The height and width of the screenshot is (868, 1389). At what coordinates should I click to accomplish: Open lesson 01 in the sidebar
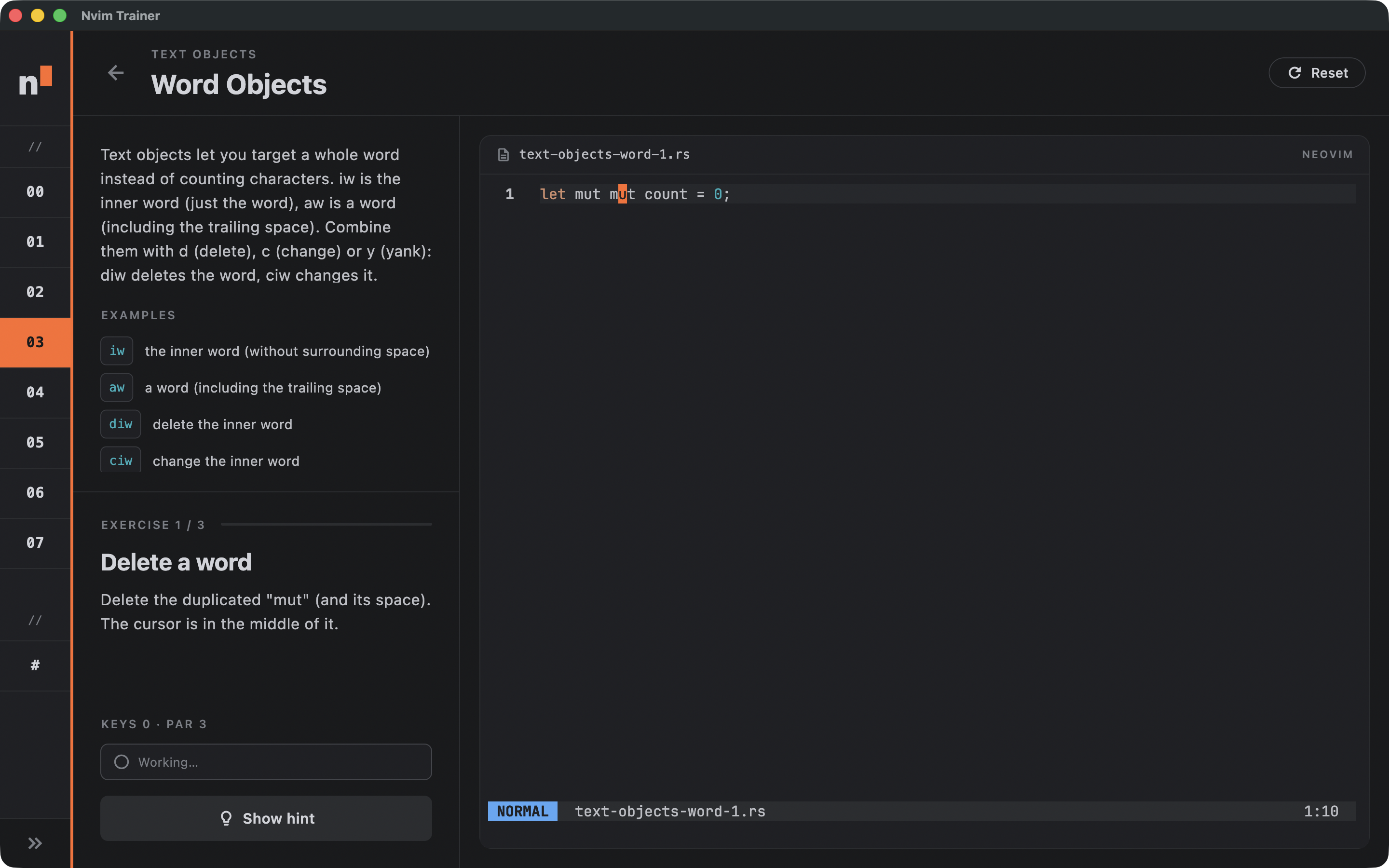35,242
